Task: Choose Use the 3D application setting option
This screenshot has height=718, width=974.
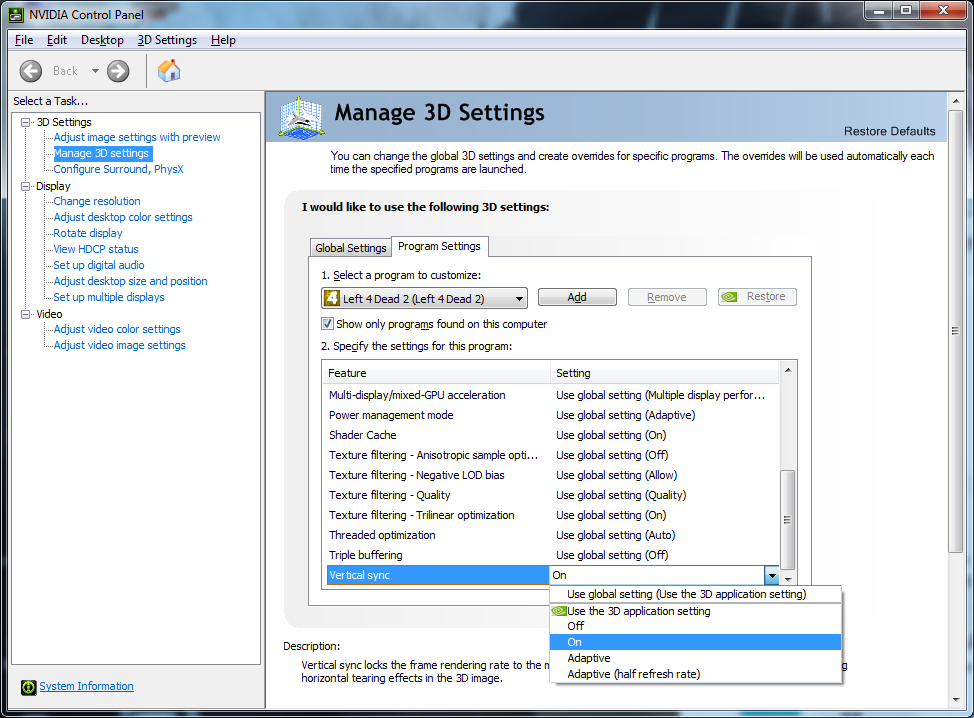Action: (695, 611)
